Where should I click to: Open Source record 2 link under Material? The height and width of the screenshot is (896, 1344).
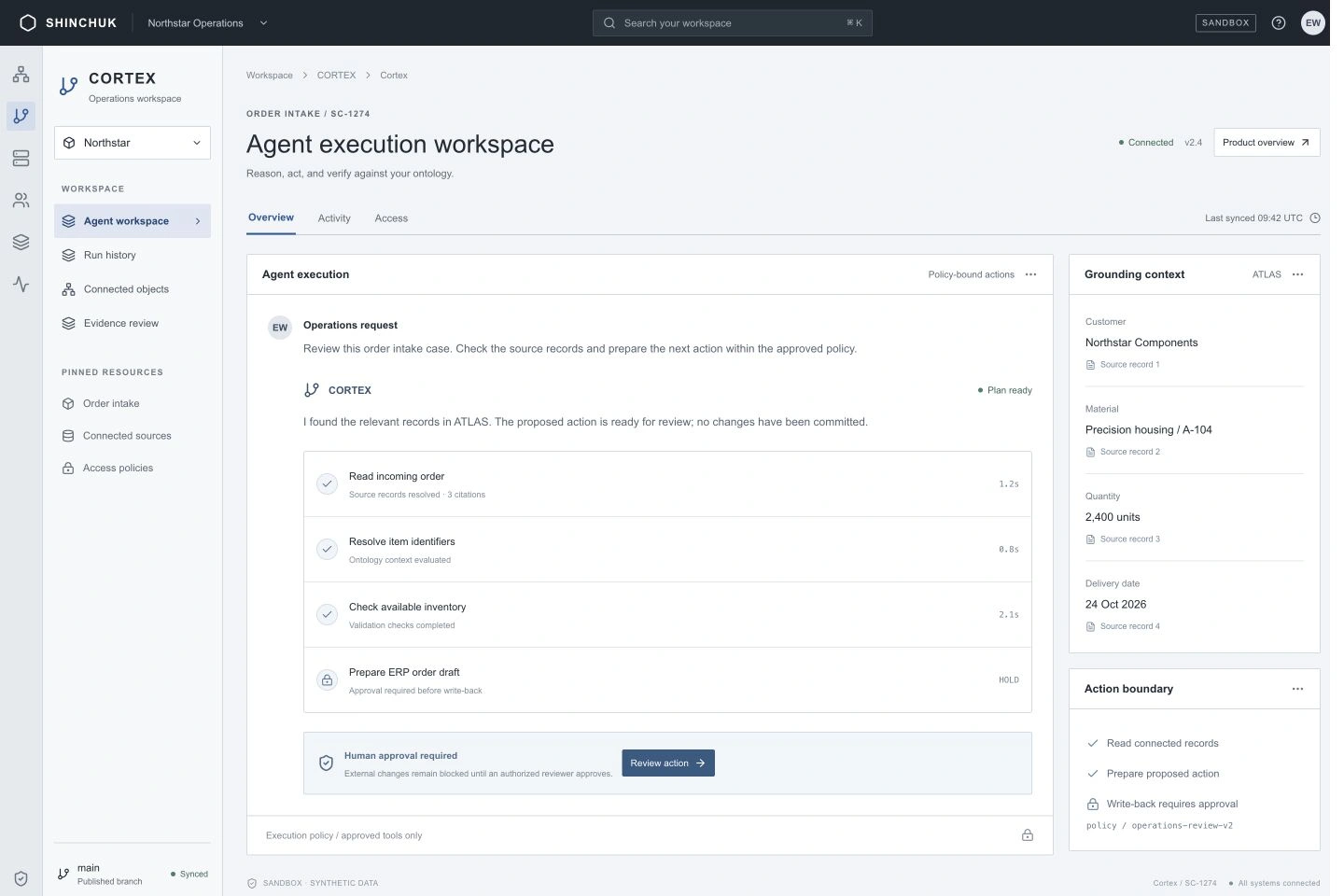(1123, 452)
